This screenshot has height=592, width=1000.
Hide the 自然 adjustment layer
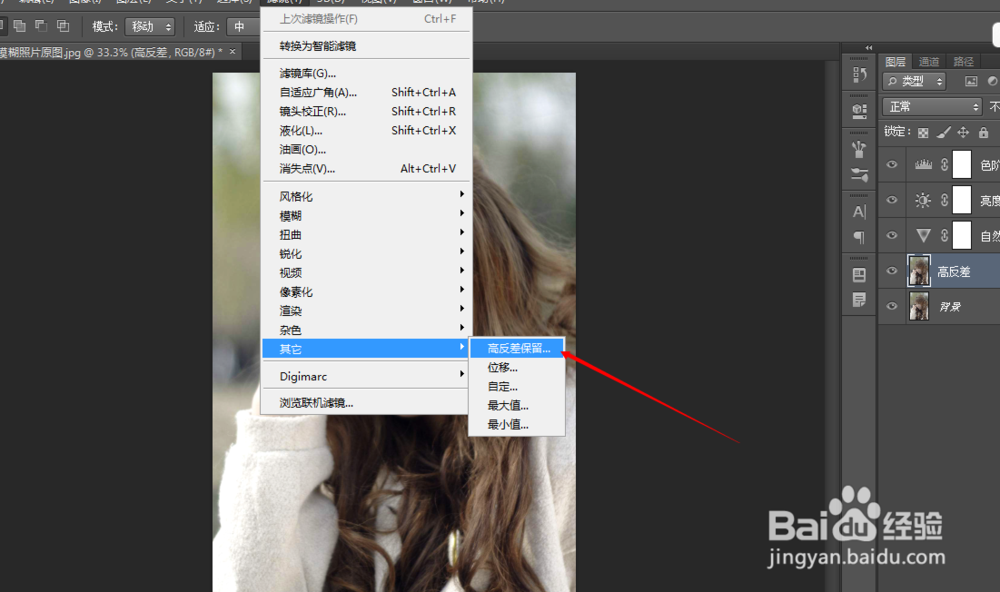tap(892, 235)
